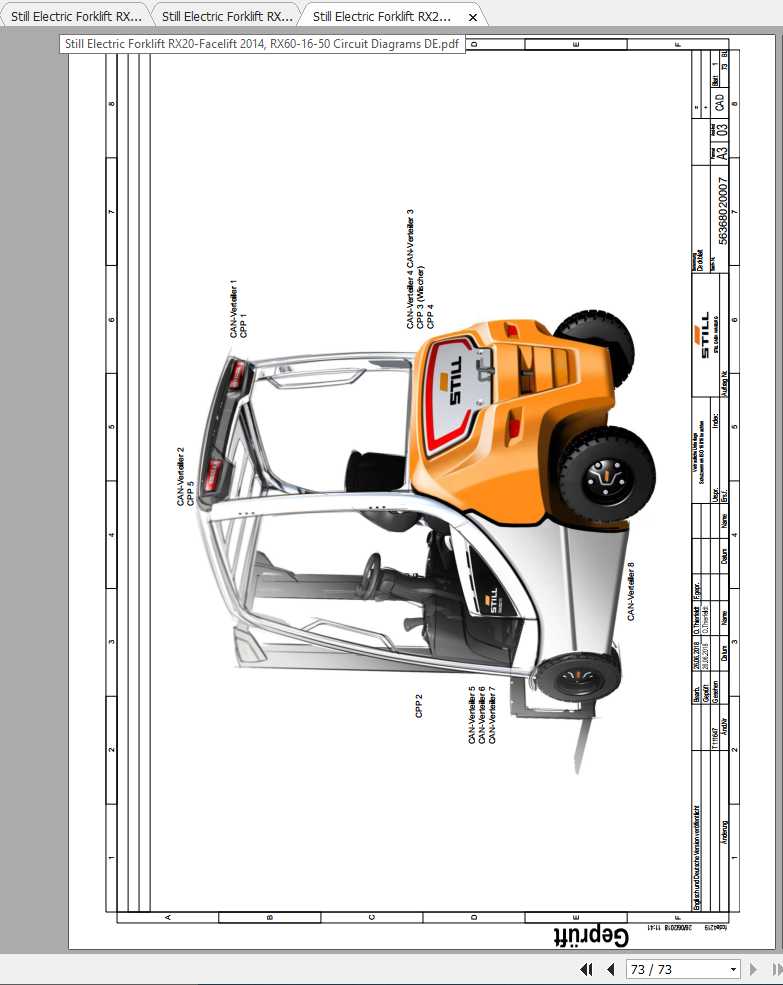783x985 pixels.
Task: Click the STILL logo in the title block
Action: click(704, 335)
